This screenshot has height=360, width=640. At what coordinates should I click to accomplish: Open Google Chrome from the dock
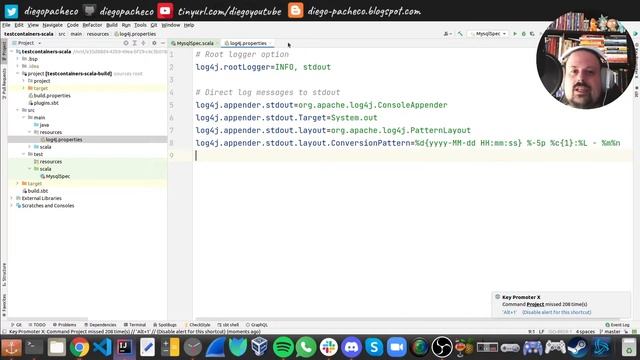point(79,347)
